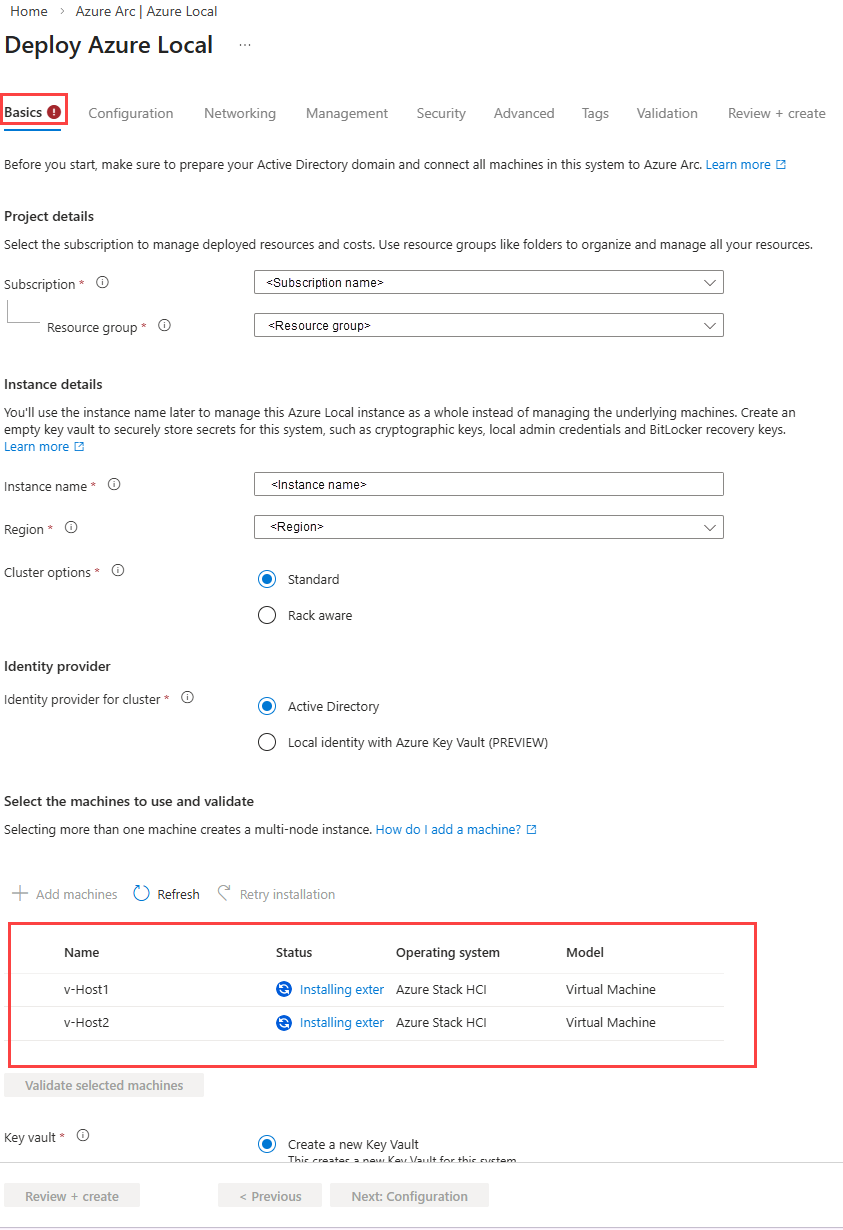Image resolution: width=843 pixels, height=1230 pixels.
Task: Click the Refresh icon above machine list
Action: (141, 894)
